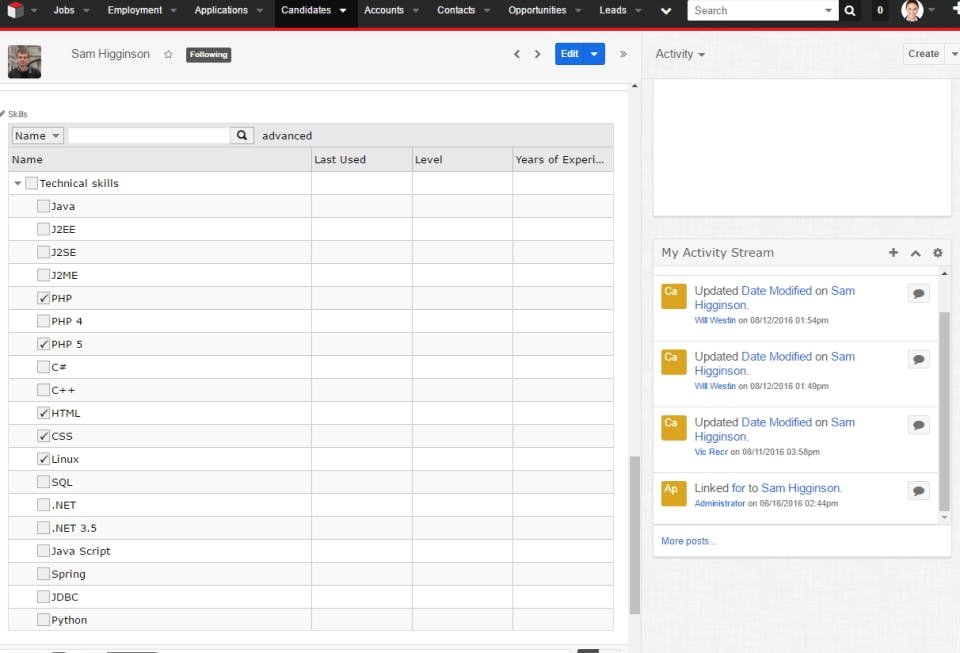Viewport: 960px width, 653px height.
Task: Uncheck the HTML skill checkbox
Action: (43, 413)
